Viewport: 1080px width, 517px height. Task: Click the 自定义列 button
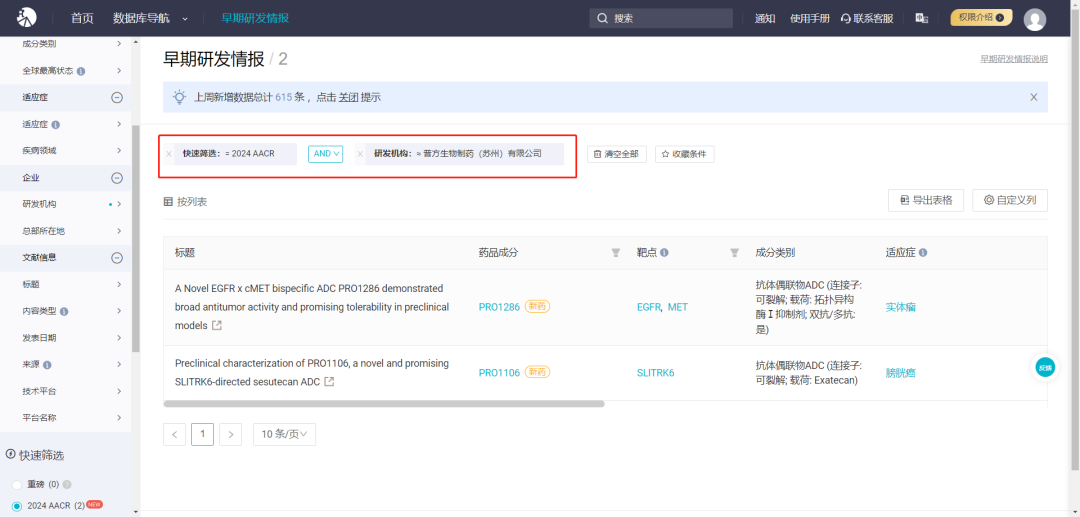[x=1010, y=200]
